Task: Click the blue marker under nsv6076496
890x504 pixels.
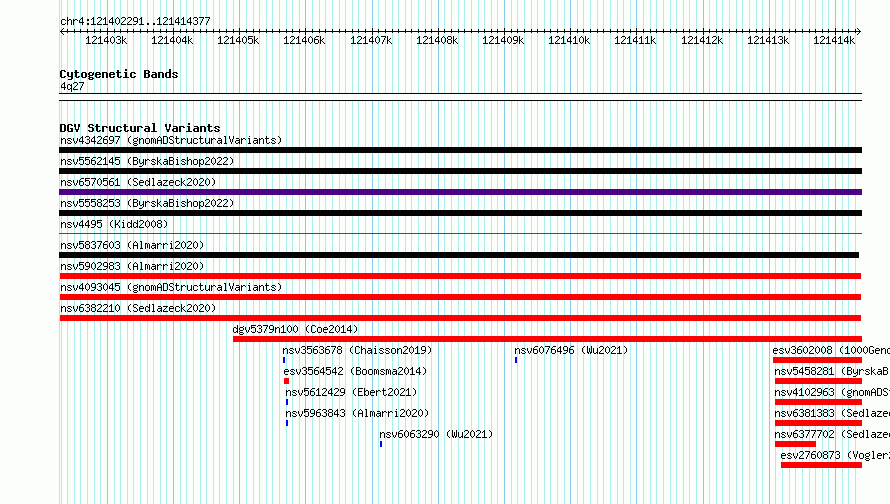Action: click(516, 360)
